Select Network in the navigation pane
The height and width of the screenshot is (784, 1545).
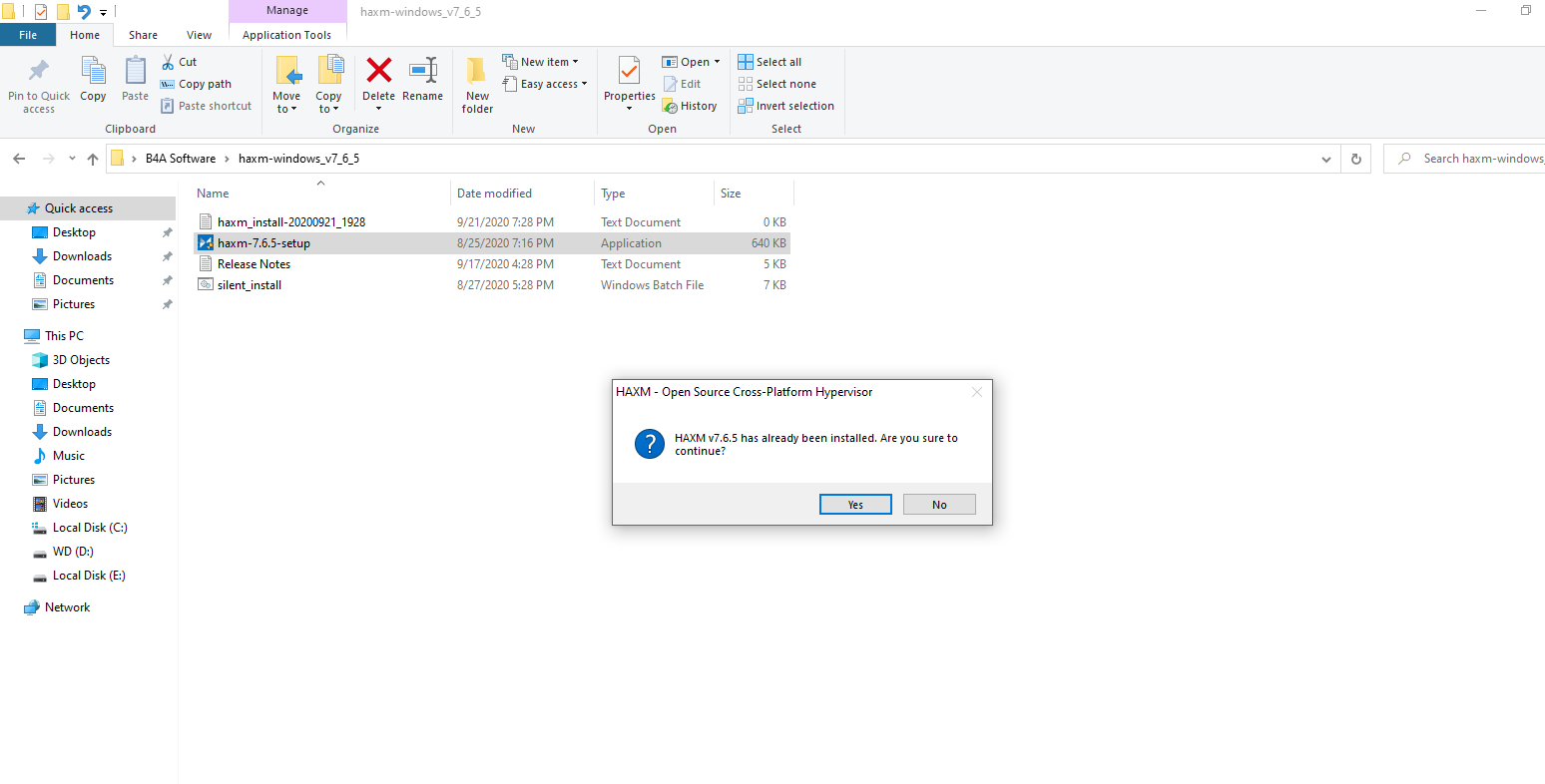tap(67, 607)
